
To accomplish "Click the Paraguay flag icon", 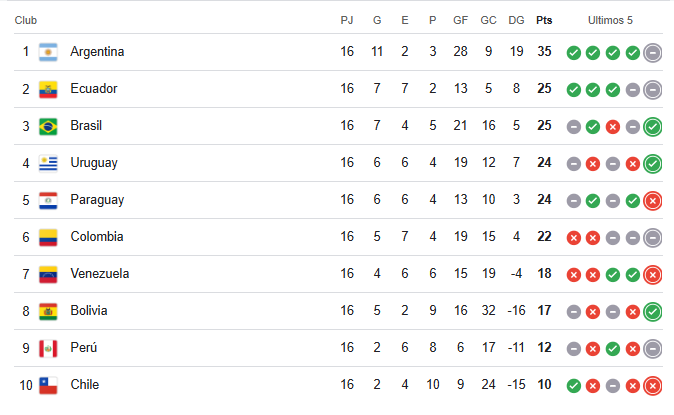I will (x=48, y=200).
